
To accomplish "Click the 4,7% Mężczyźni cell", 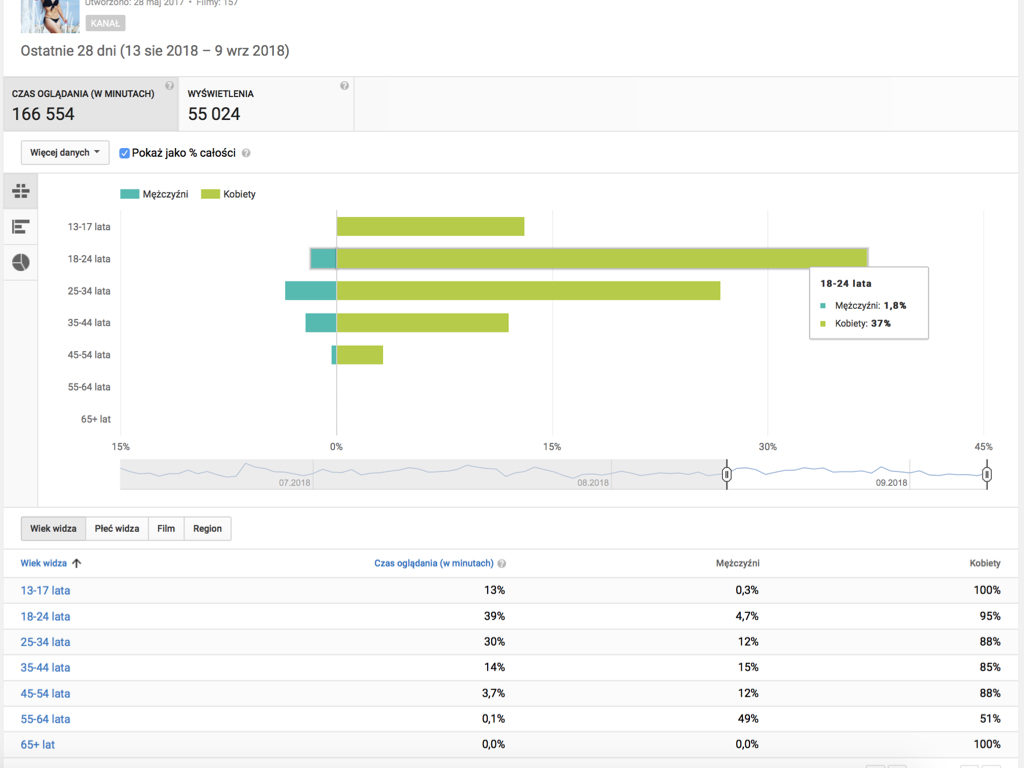I will click(747, 616).
